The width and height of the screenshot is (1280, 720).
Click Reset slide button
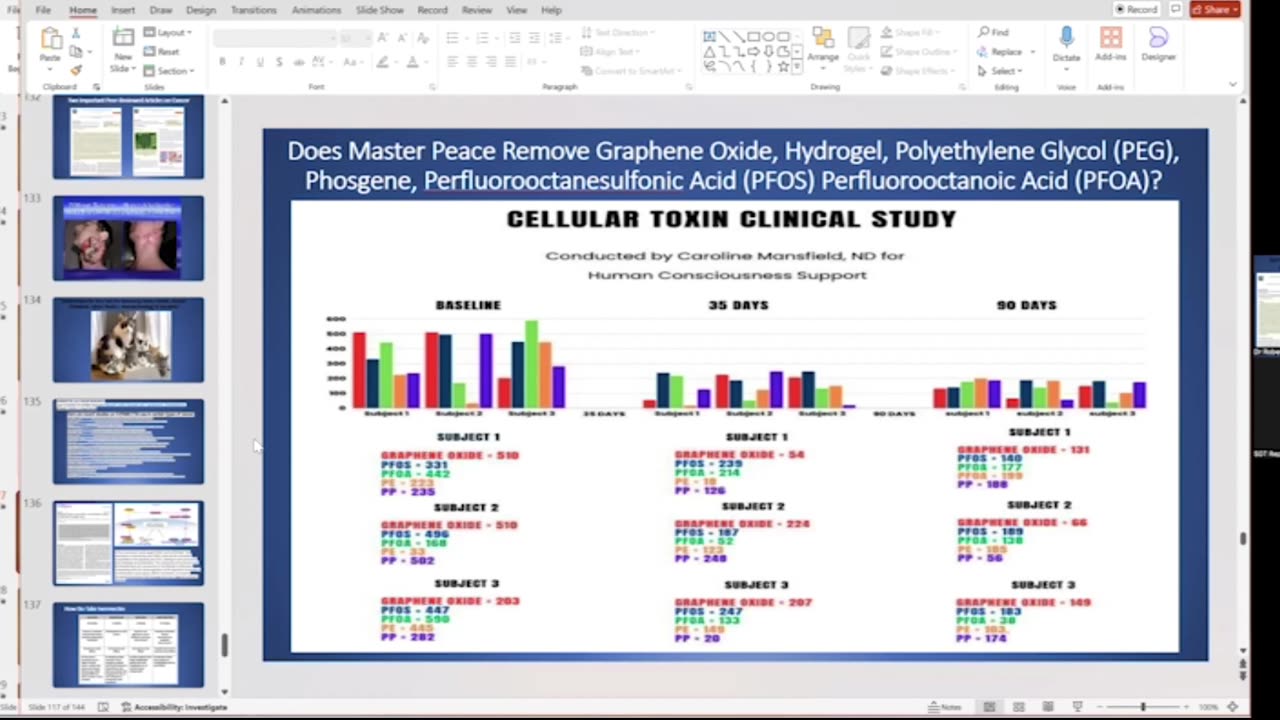pos(162,52)
